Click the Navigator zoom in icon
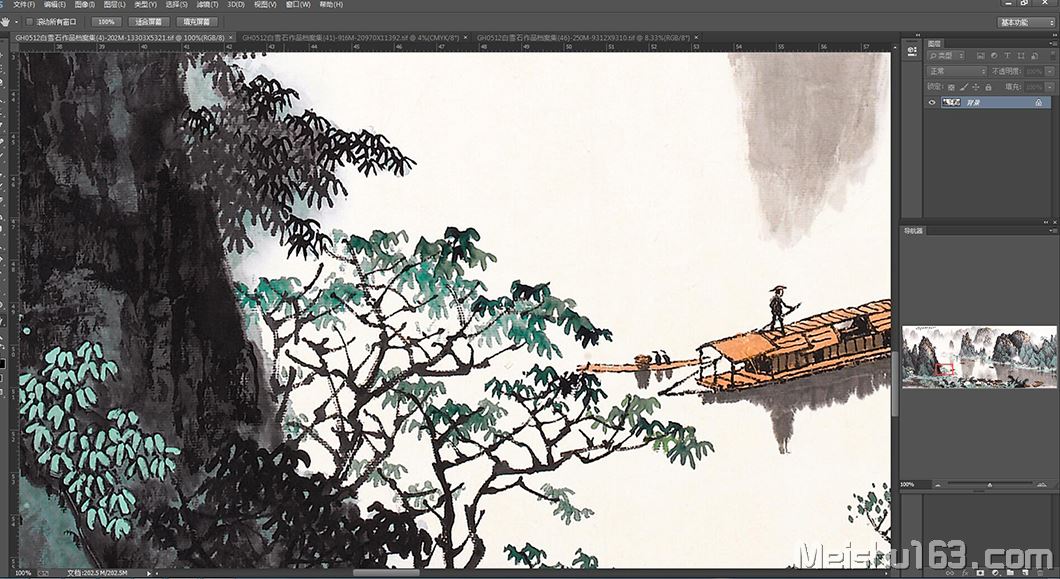This screenshot has width=1060, height=579. [x=1044, y=484]
